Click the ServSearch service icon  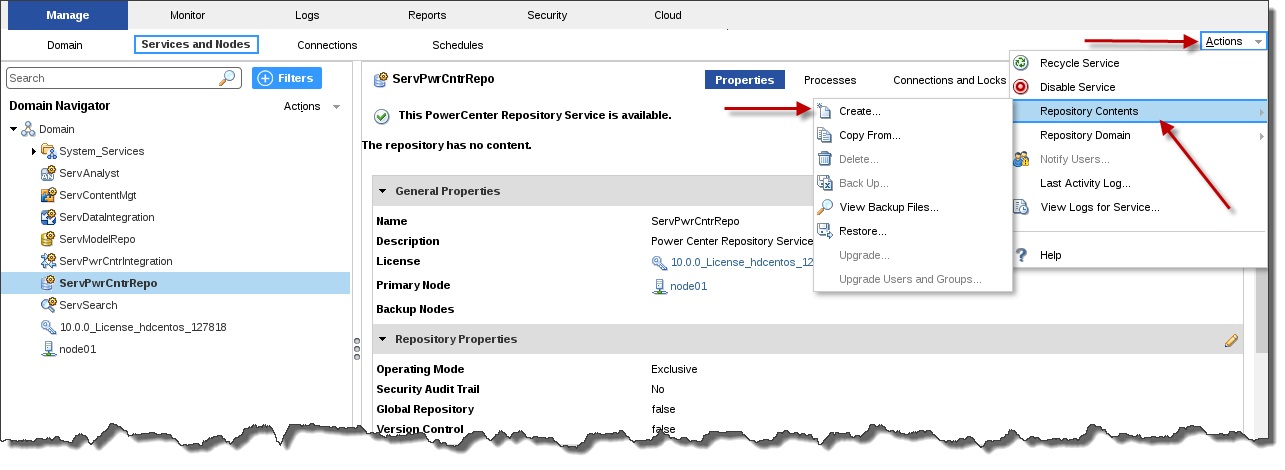[x=48, y=305]
